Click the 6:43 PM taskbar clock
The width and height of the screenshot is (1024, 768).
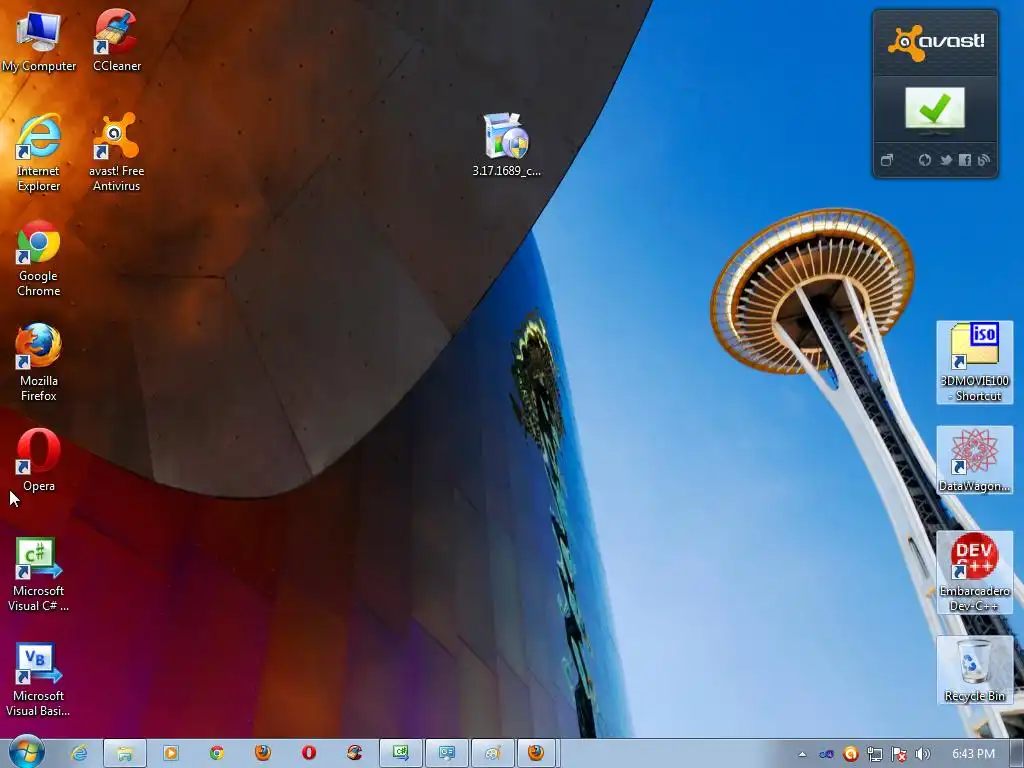[973, 754]
